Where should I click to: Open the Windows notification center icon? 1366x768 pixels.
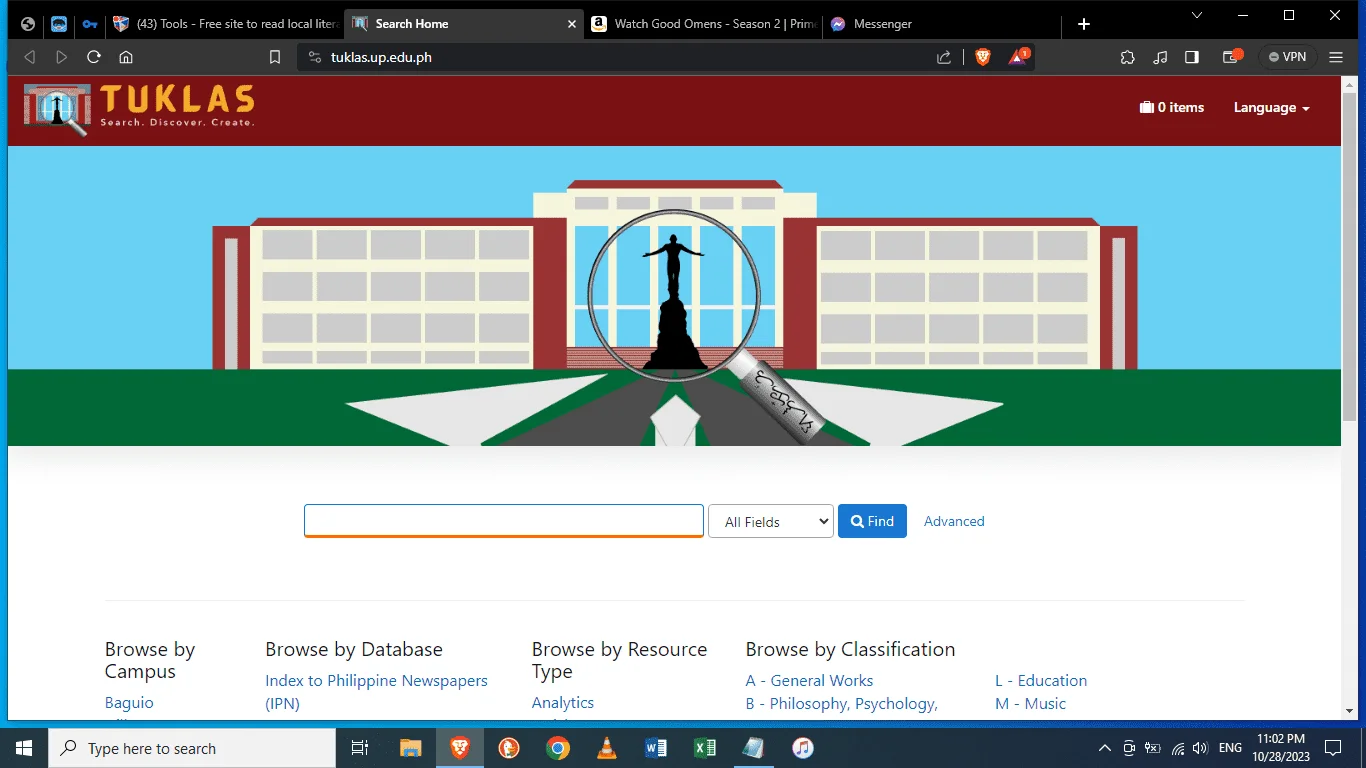1333,748
